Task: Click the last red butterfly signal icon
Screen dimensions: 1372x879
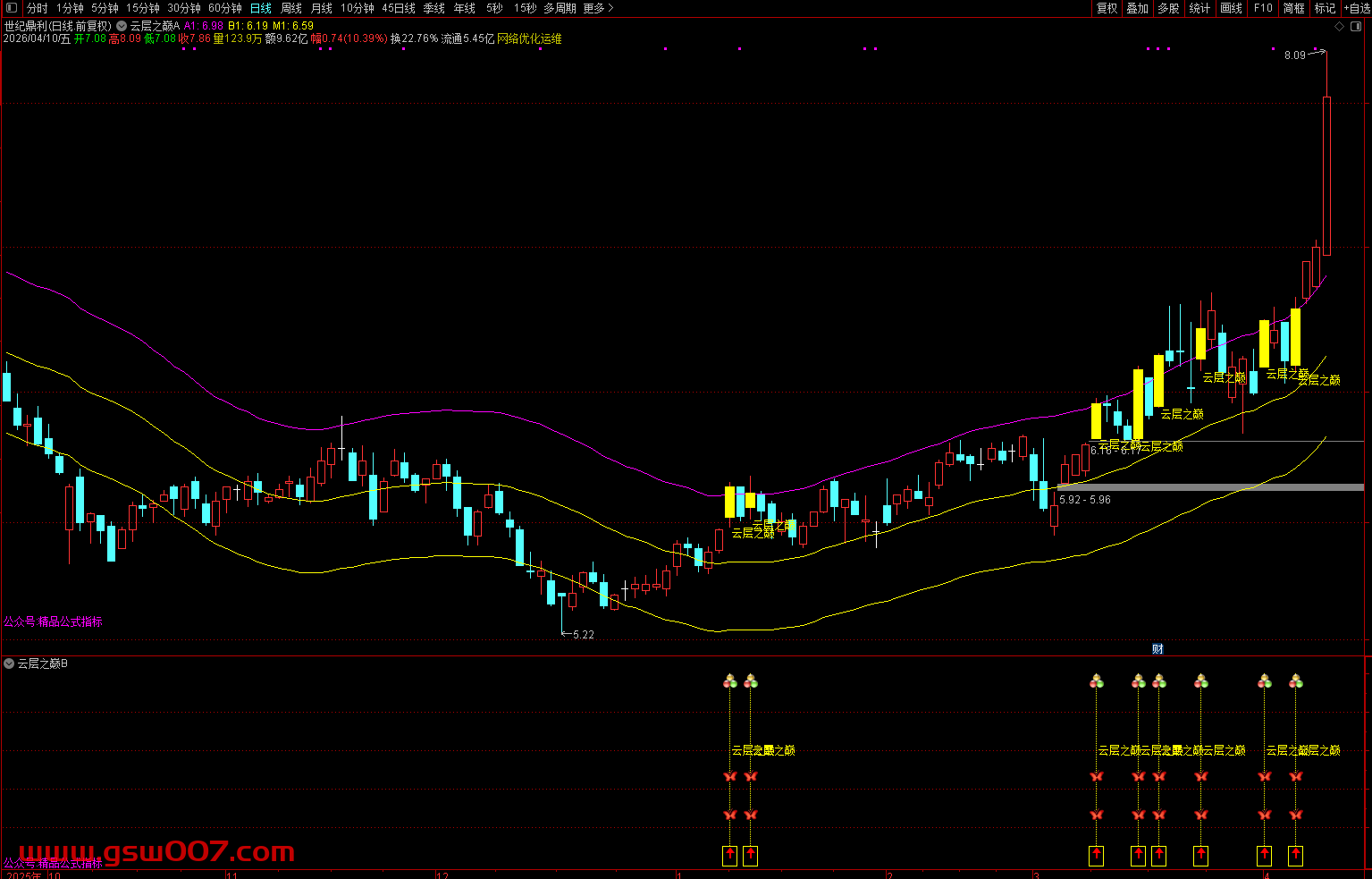Action: 1295,815
